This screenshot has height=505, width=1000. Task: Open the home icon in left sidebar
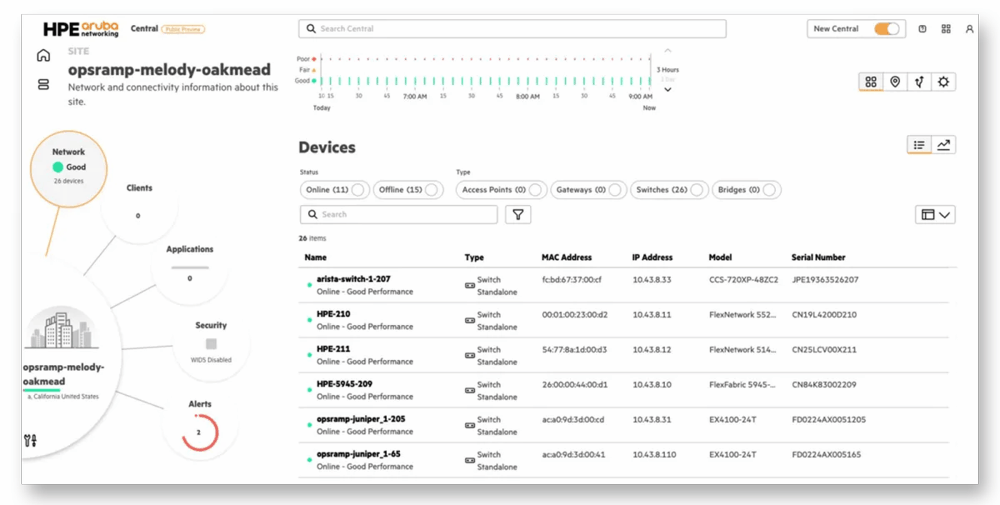pos(43,55)
